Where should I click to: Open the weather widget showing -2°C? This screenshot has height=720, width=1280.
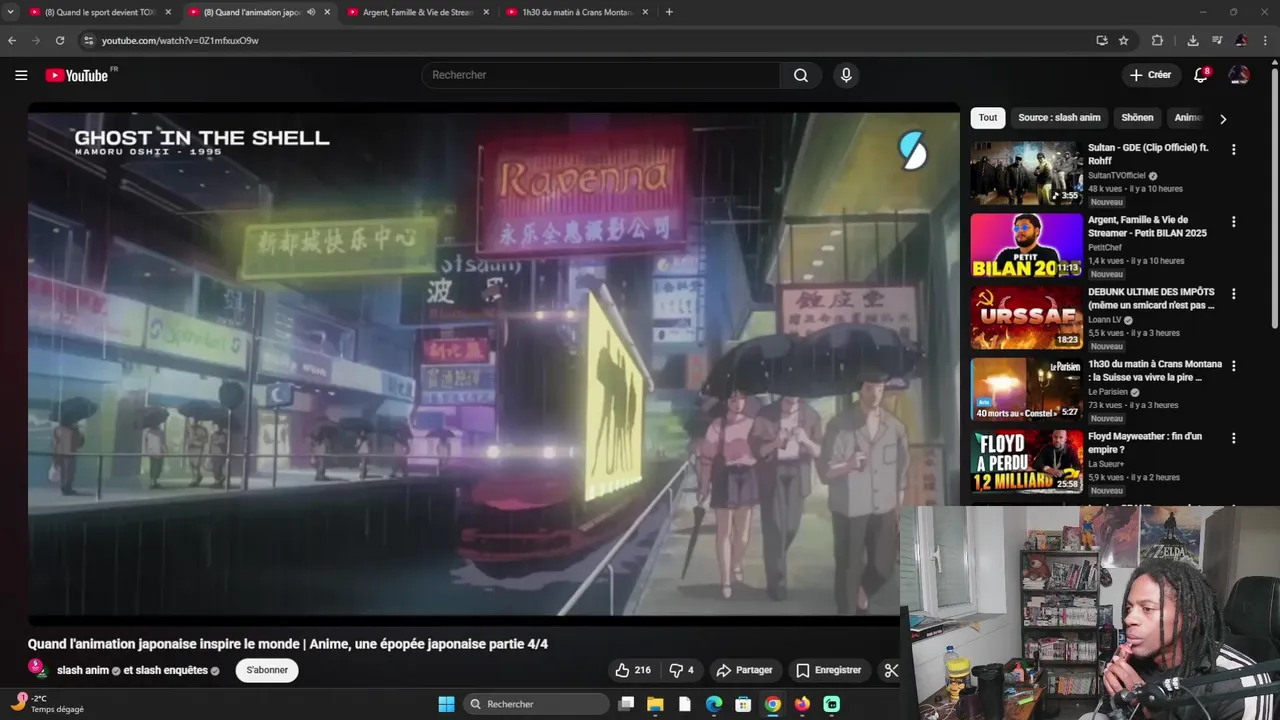(48, 704)
